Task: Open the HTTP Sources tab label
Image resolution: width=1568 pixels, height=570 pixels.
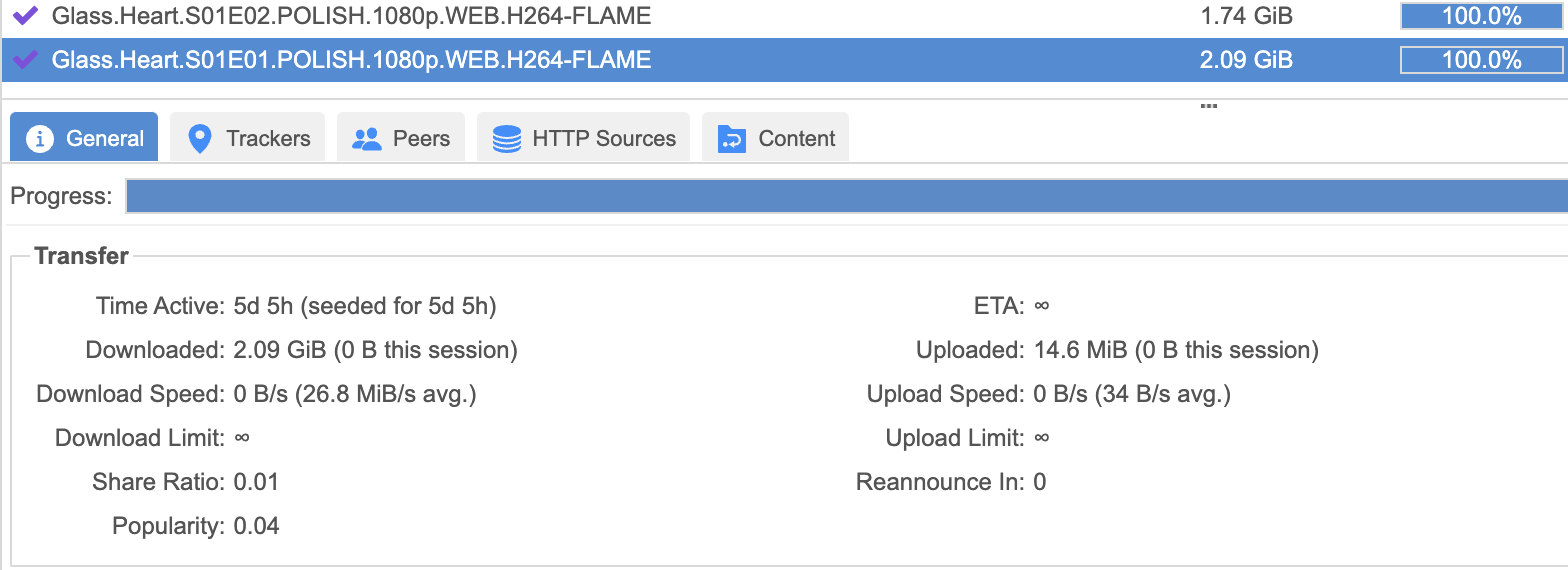Action: (x=604, y=139)
